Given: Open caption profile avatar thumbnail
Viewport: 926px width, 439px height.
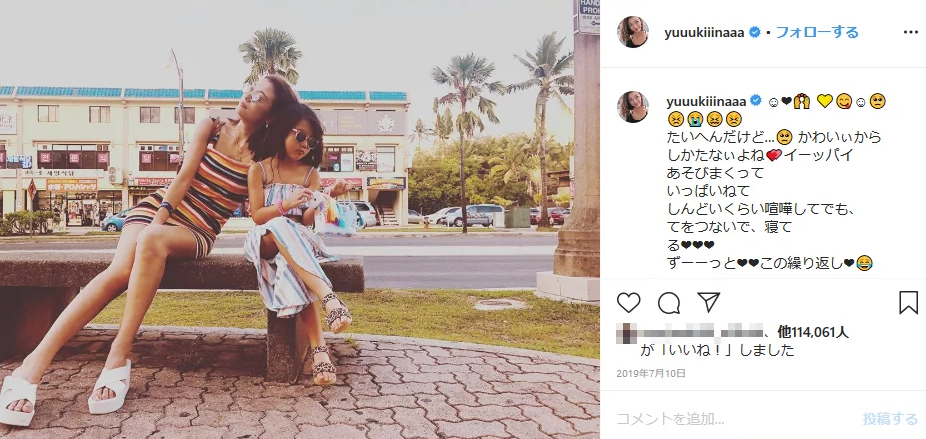Looking at the screenshot, I should 633,107.
